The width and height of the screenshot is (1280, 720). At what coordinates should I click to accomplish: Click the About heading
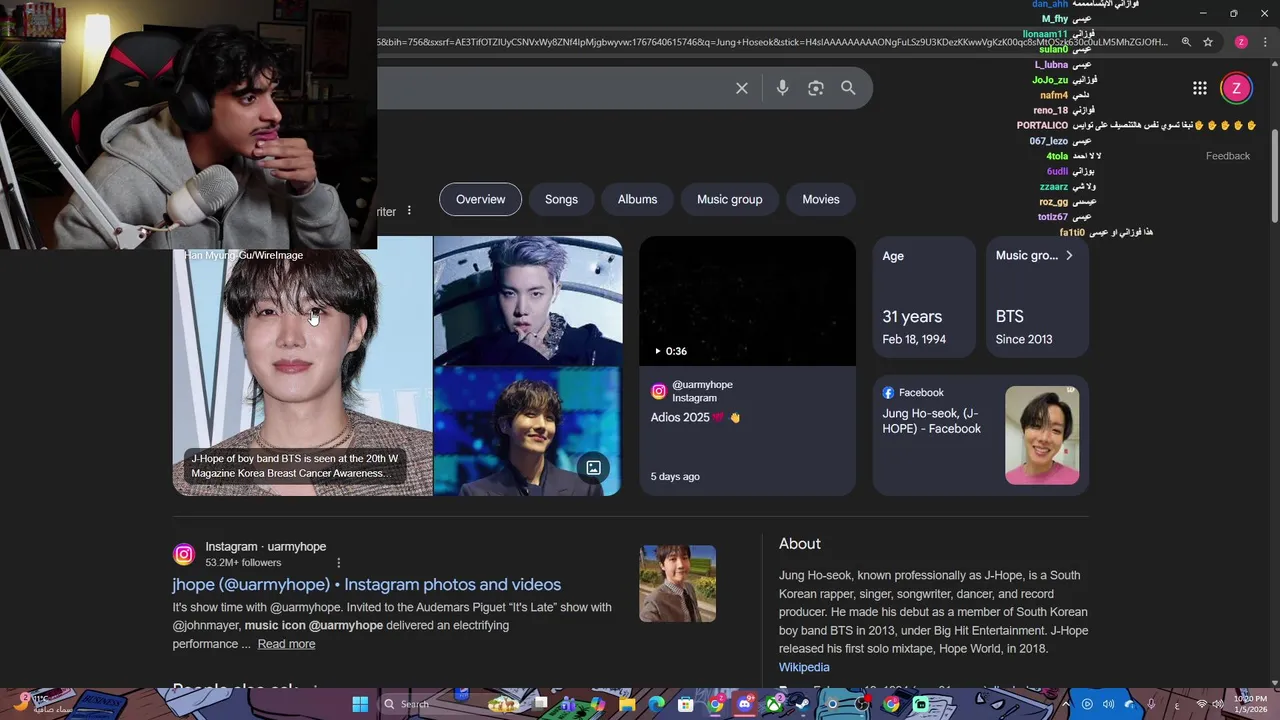[800, 544]
